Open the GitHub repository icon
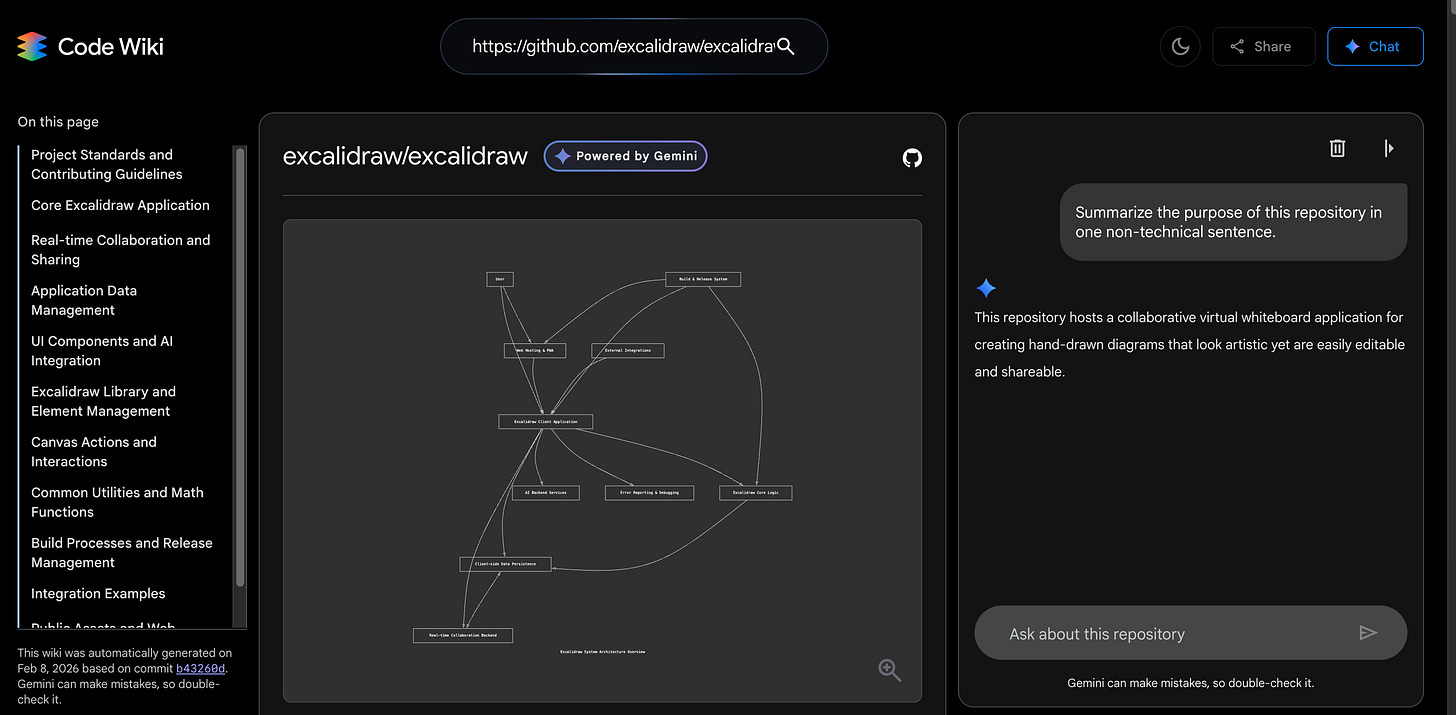This screenshot has width=1456, height=715. pos(911,157)
